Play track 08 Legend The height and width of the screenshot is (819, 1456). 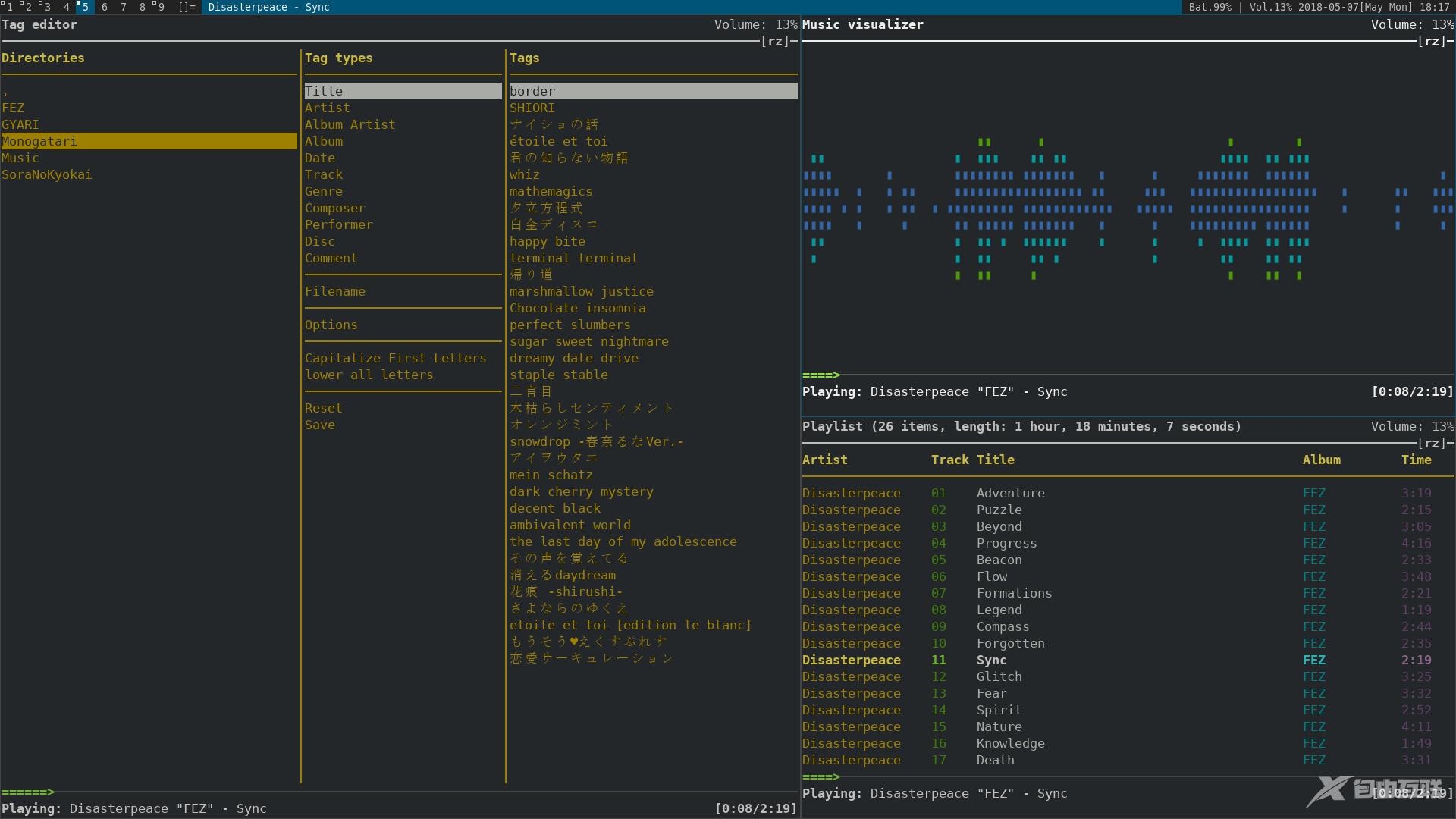pos(1128,610)
